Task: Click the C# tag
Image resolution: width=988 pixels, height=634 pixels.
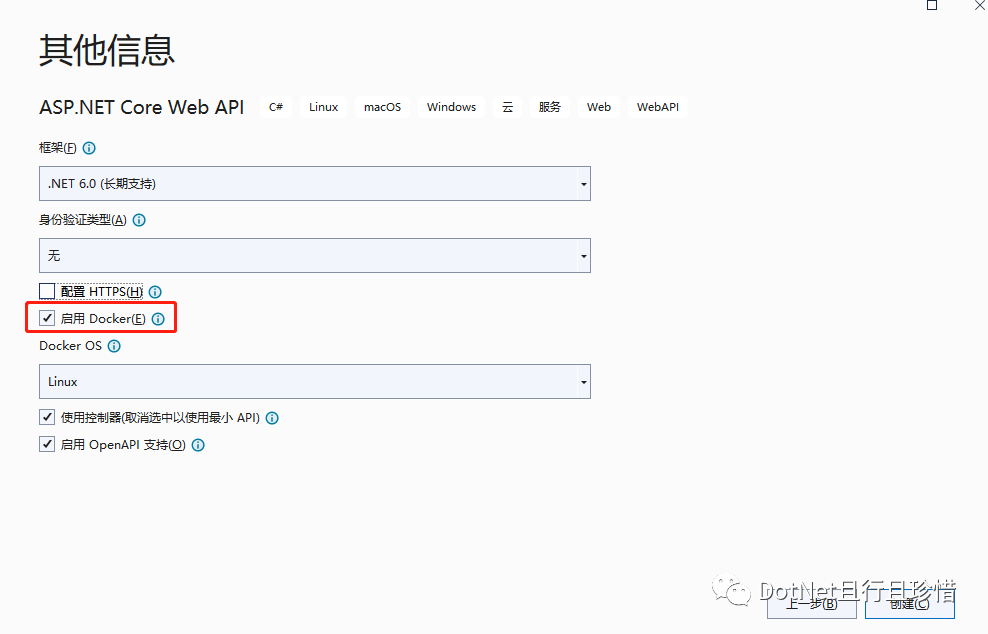Action: tap(276, 107)
